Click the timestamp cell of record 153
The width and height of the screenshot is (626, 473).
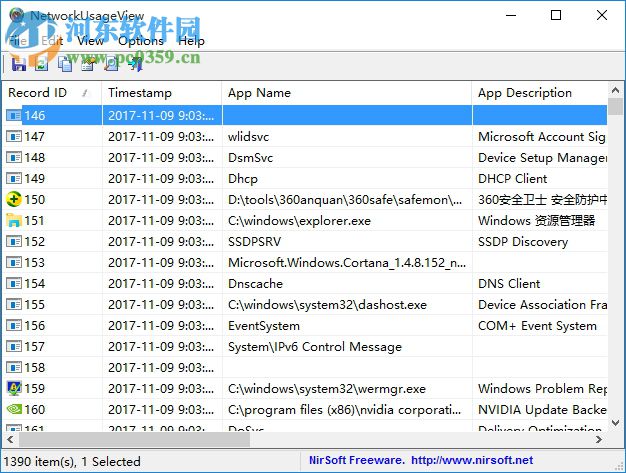(162, 263)
